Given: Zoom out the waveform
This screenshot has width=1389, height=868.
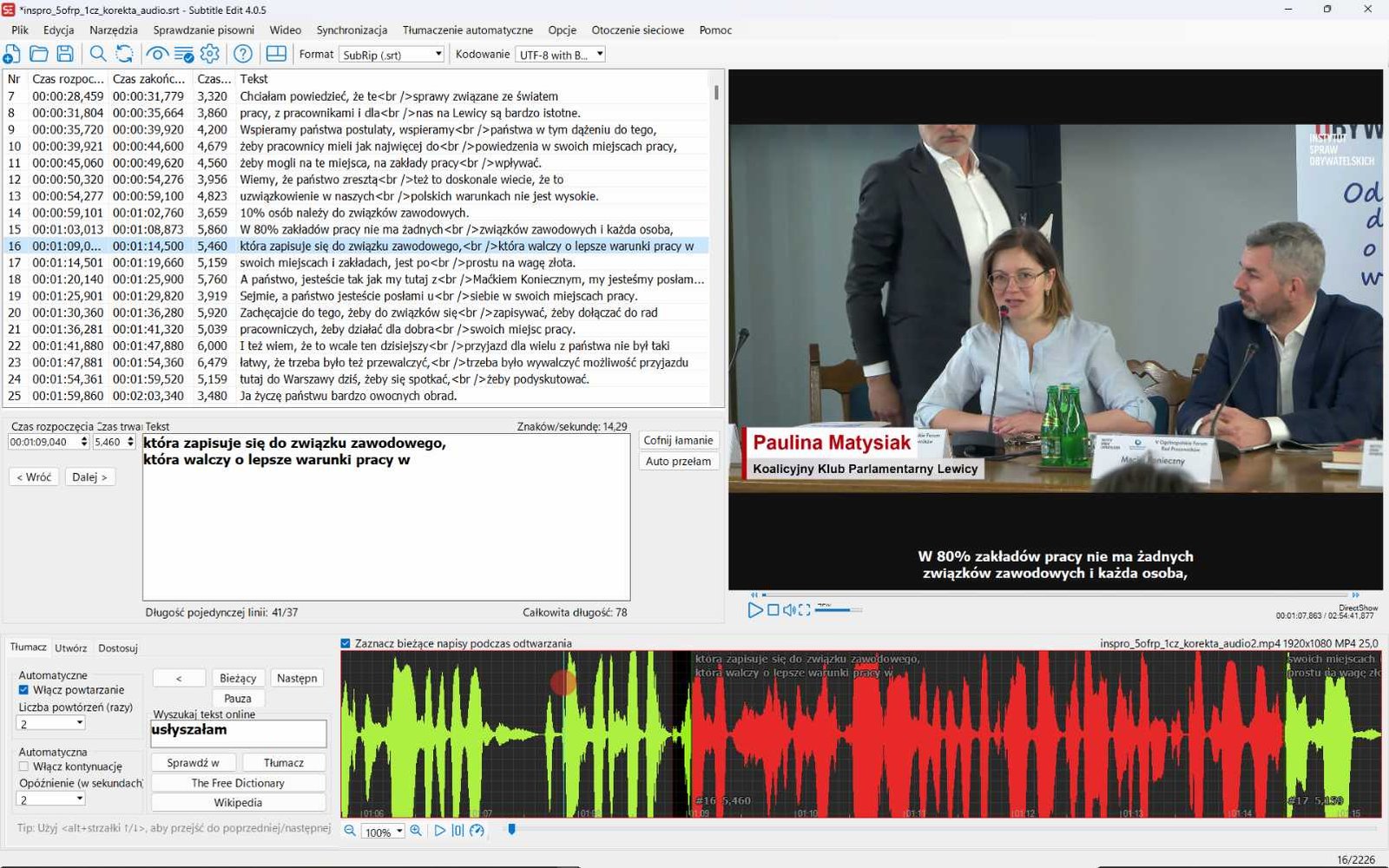Looking at the screenshot, I should [350, 831].
